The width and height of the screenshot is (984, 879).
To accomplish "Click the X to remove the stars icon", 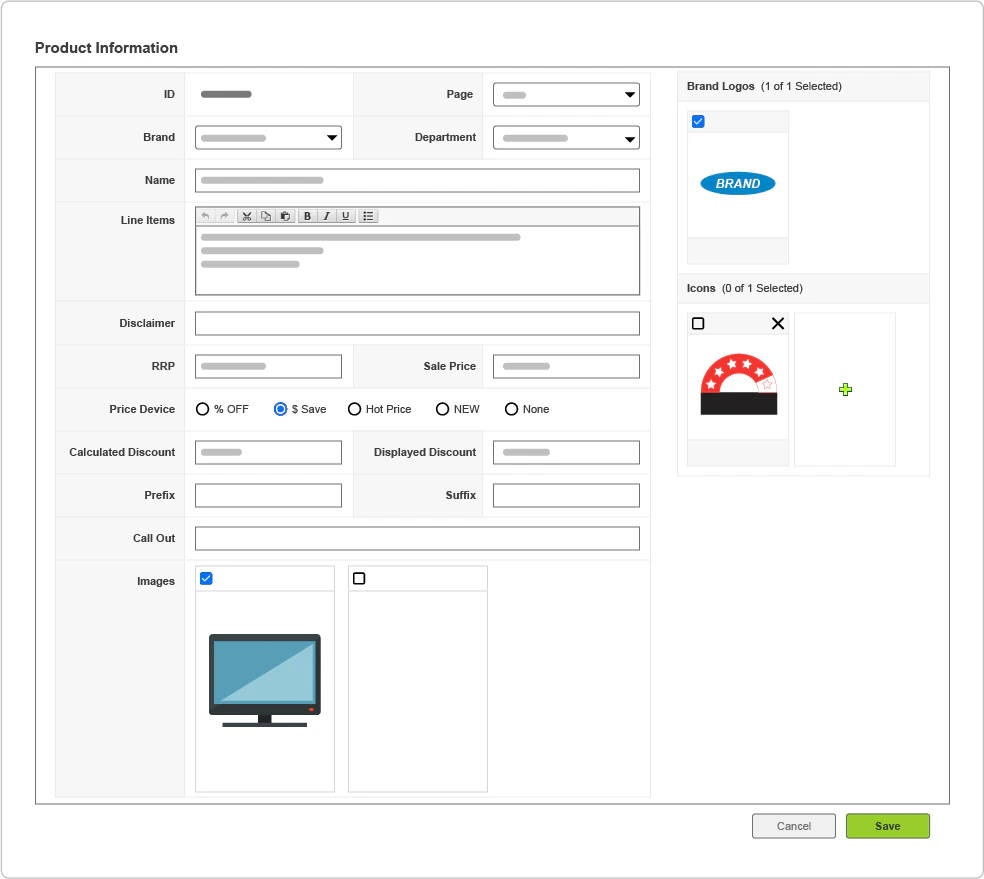I will (x=778, y=323).
